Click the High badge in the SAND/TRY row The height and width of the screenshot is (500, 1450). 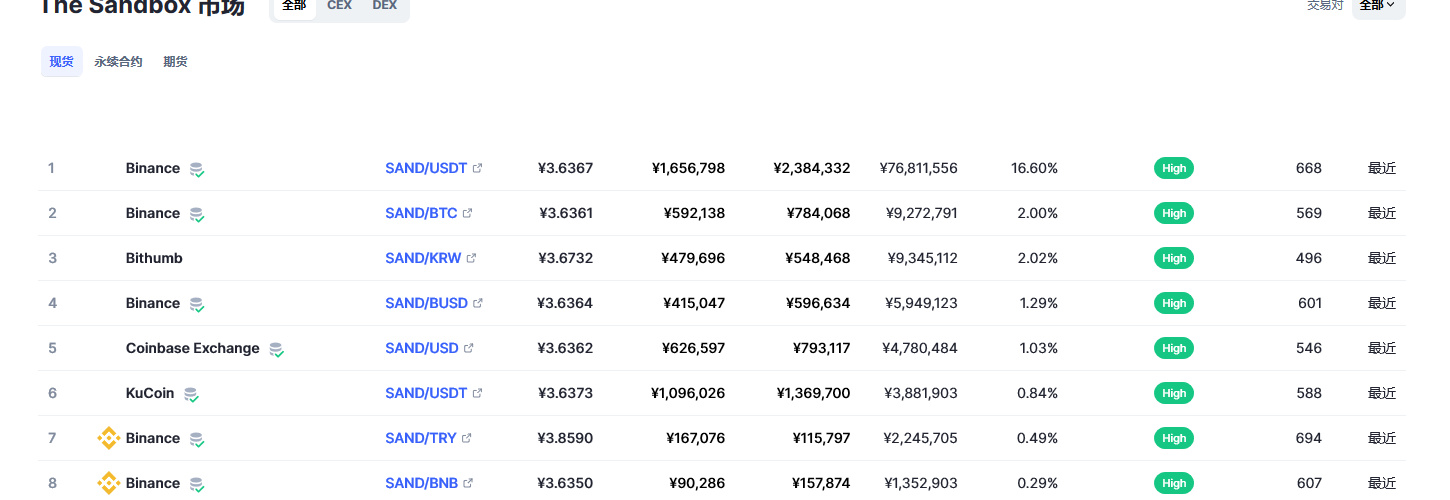1174,438
